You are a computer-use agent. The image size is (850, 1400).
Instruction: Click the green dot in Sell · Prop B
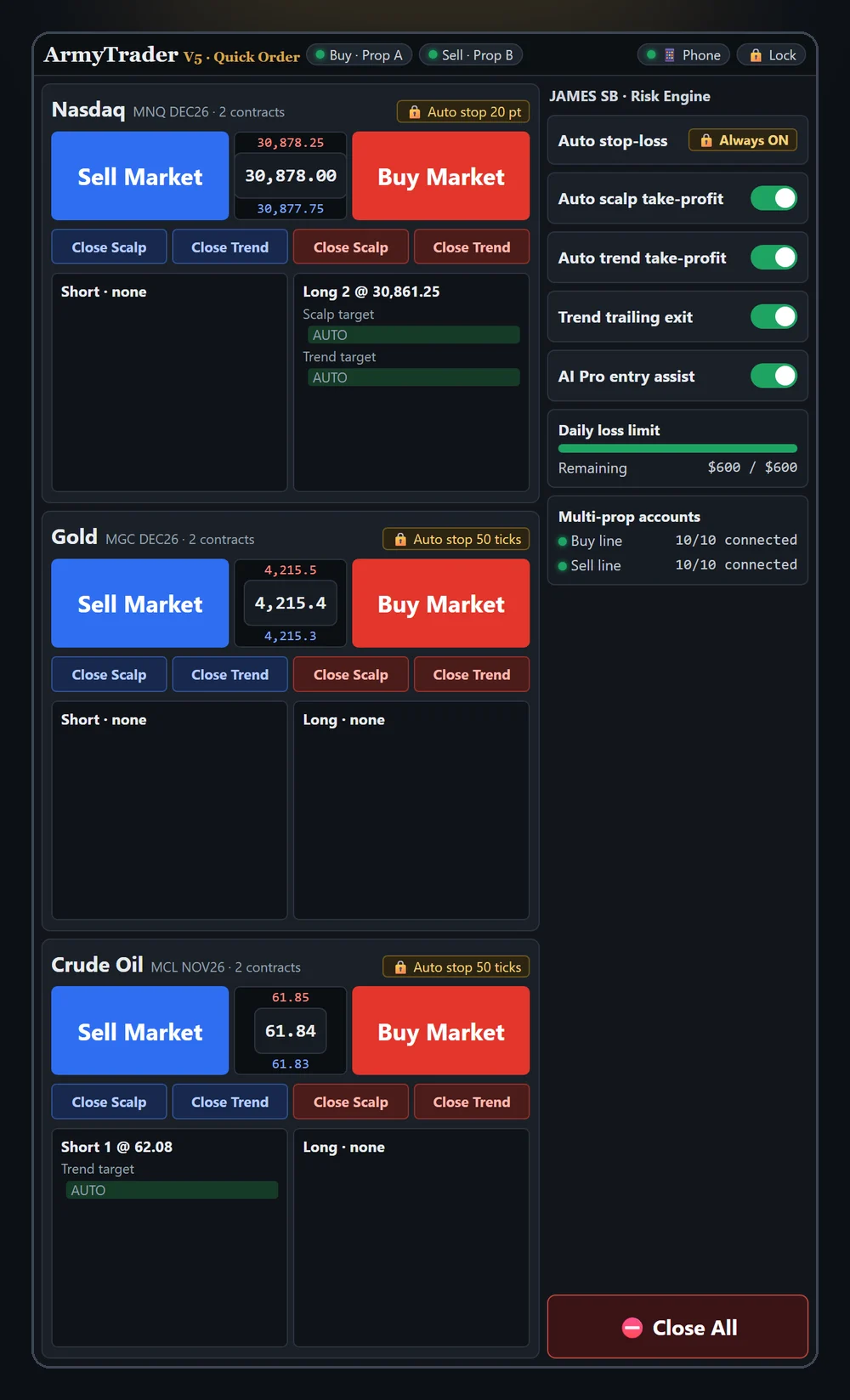433,55
